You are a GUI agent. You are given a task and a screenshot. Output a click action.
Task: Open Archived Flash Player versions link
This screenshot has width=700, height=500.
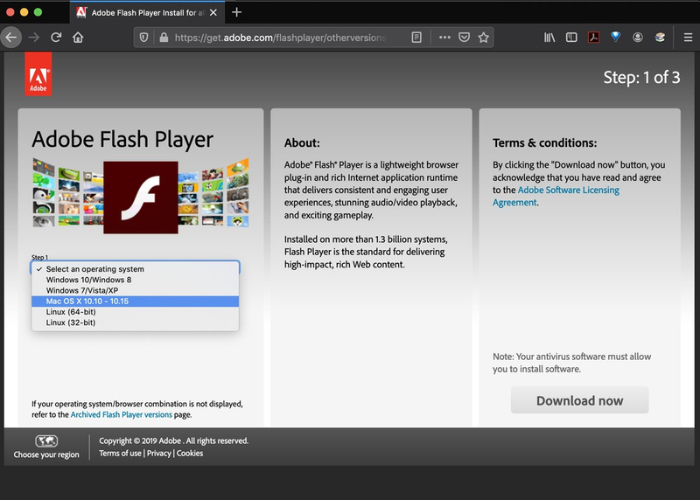[121, 415]
